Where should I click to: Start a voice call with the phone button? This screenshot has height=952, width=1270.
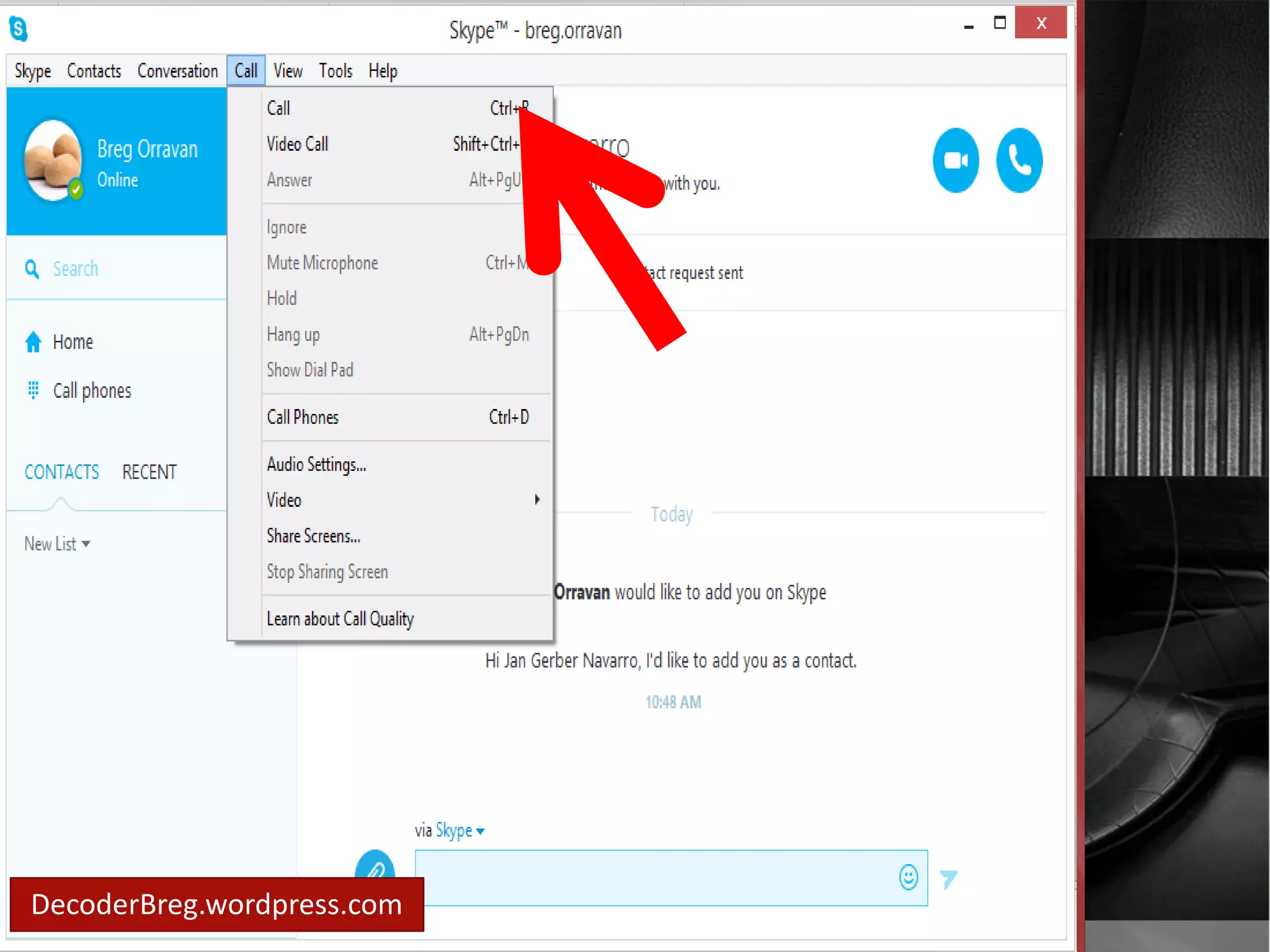tap(1019, 161)
